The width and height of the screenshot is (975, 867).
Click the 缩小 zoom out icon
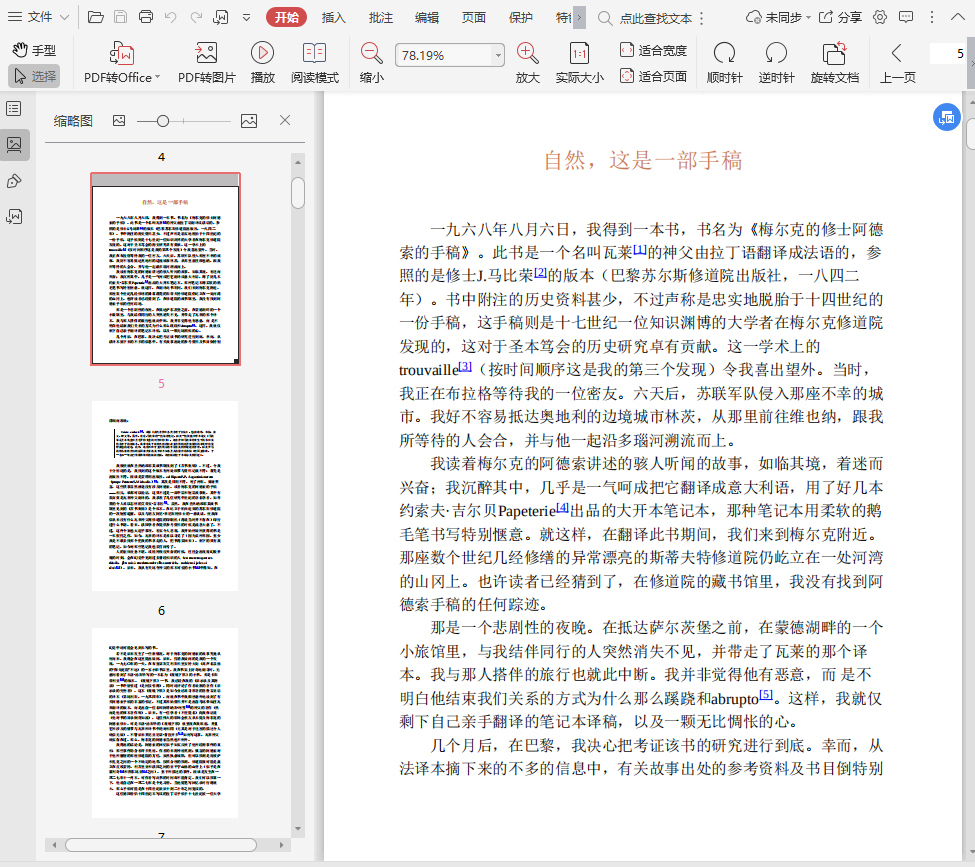[x=371, y=54]
